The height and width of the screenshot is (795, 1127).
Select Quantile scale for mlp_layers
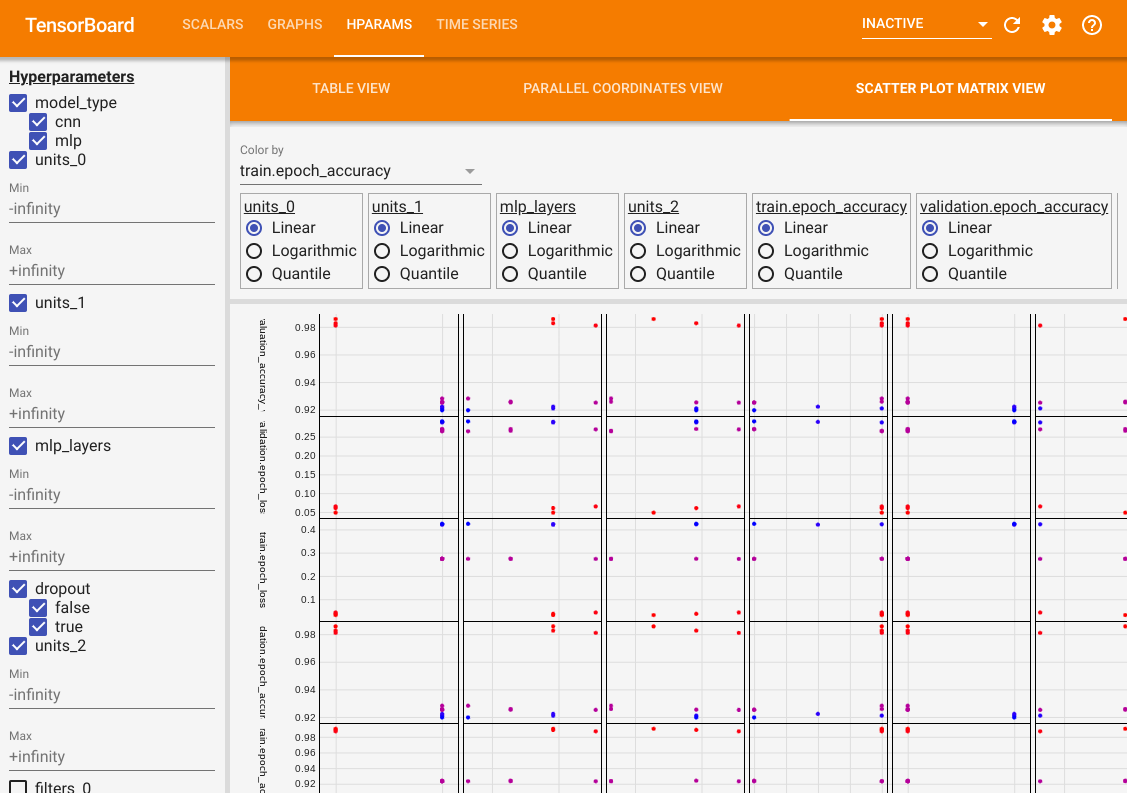point(510,274)
